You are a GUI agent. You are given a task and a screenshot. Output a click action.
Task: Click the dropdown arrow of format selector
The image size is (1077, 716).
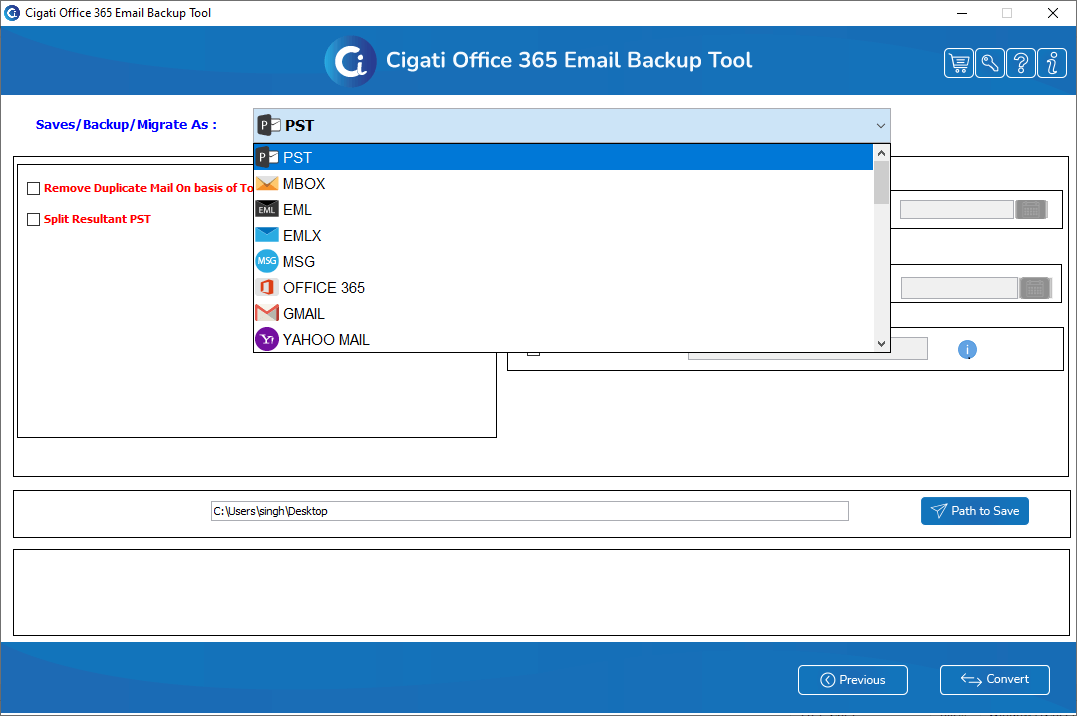point(881,126)
